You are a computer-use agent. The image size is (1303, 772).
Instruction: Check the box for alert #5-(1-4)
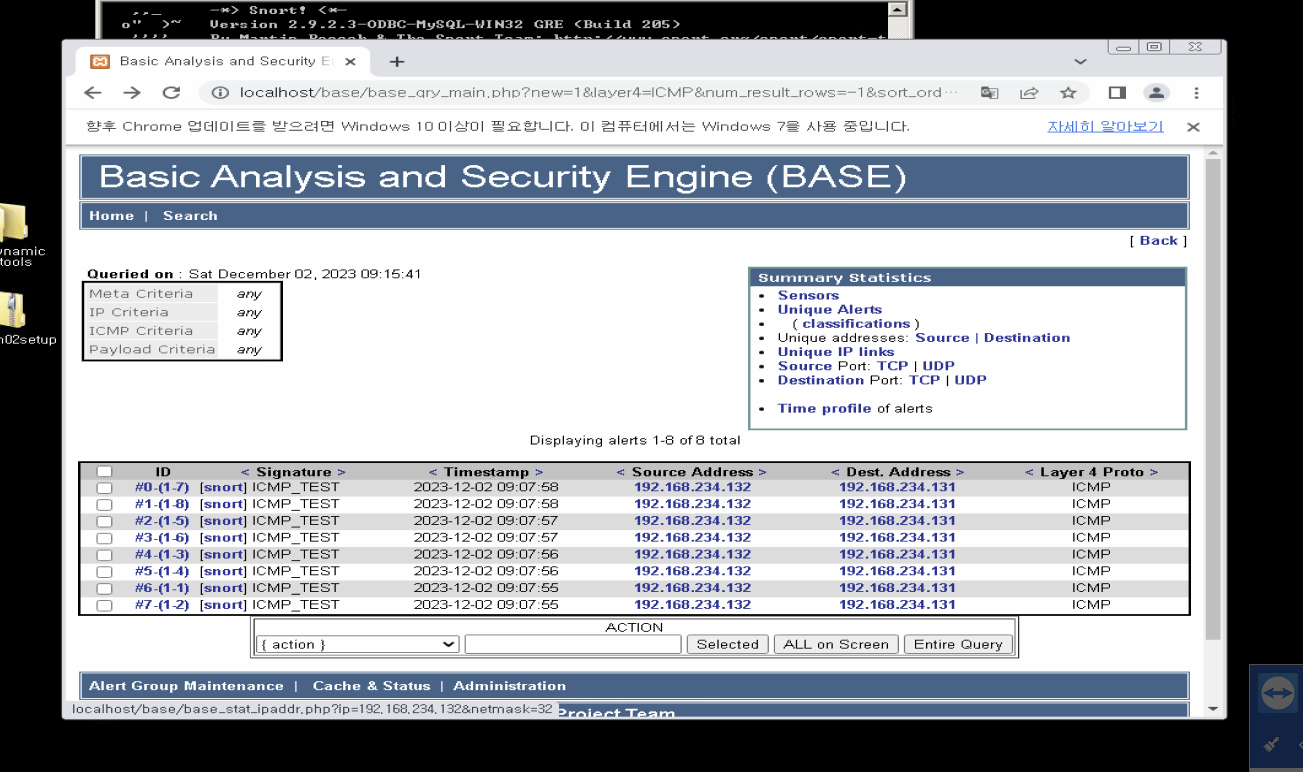tap(104, 572)
